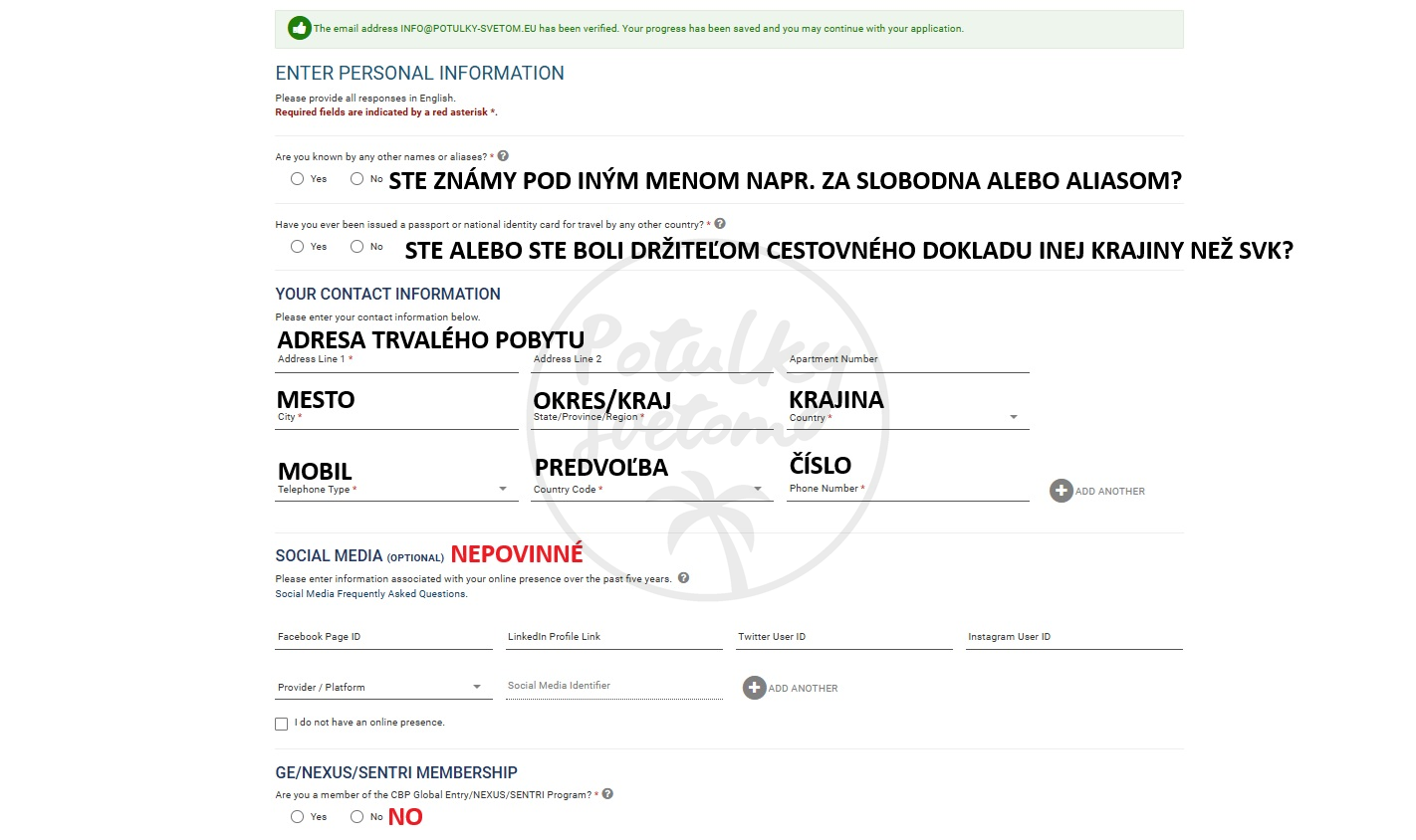
Task: Select Yes for passport issued by other country
Action: point(297,247)
